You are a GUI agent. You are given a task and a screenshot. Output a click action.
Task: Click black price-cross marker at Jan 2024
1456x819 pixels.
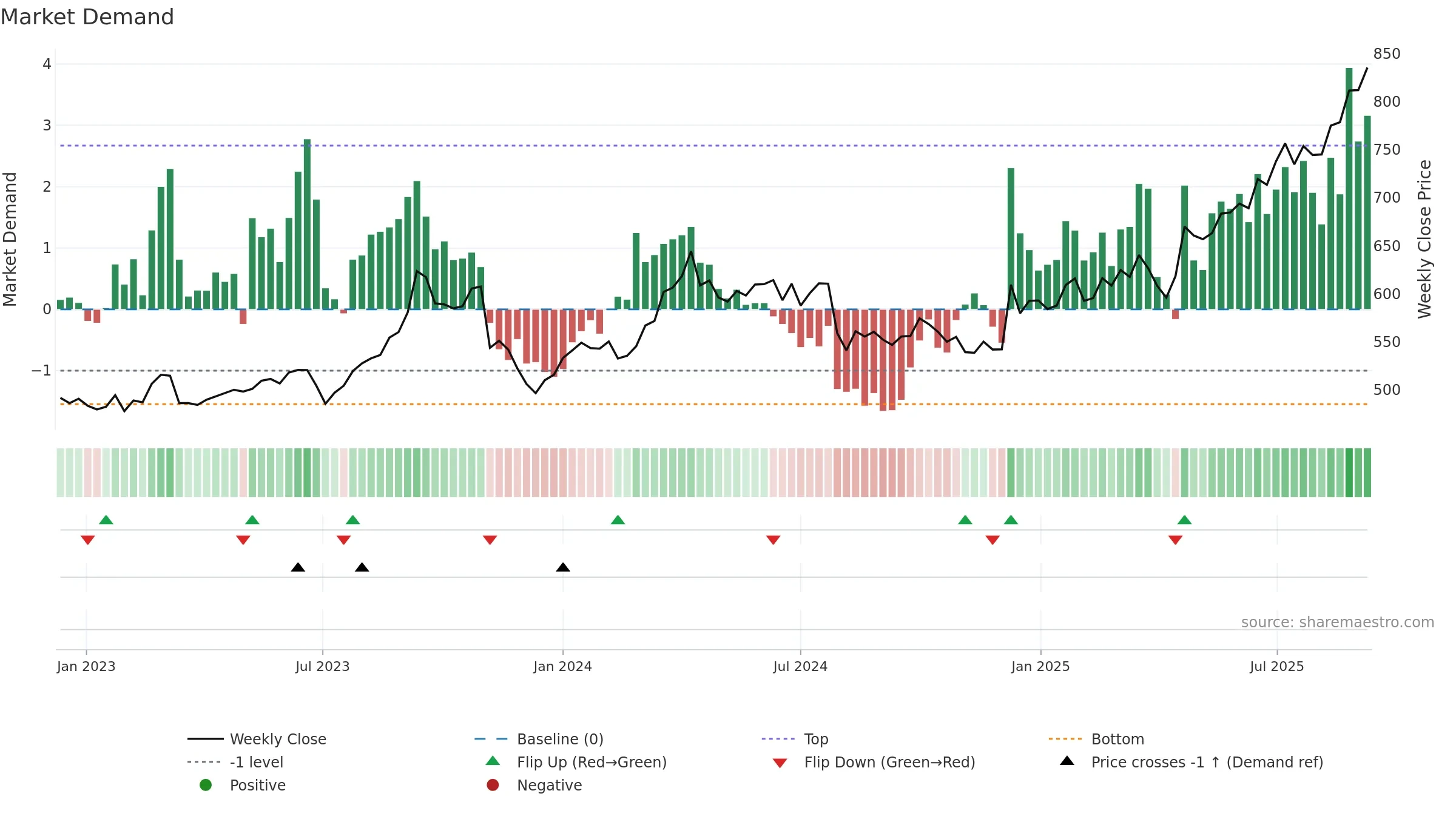click(x=563, y=567)
